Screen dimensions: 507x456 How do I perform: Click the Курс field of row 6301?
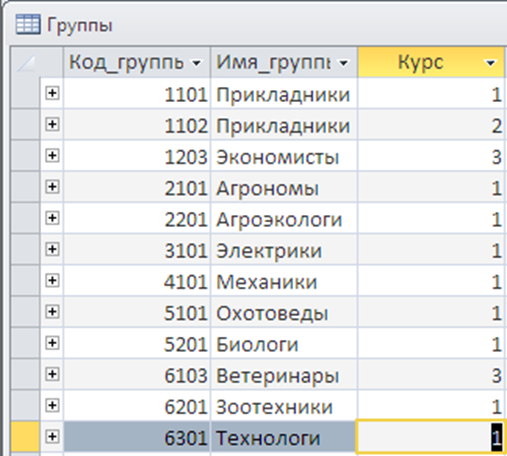(x=431, y=437)
